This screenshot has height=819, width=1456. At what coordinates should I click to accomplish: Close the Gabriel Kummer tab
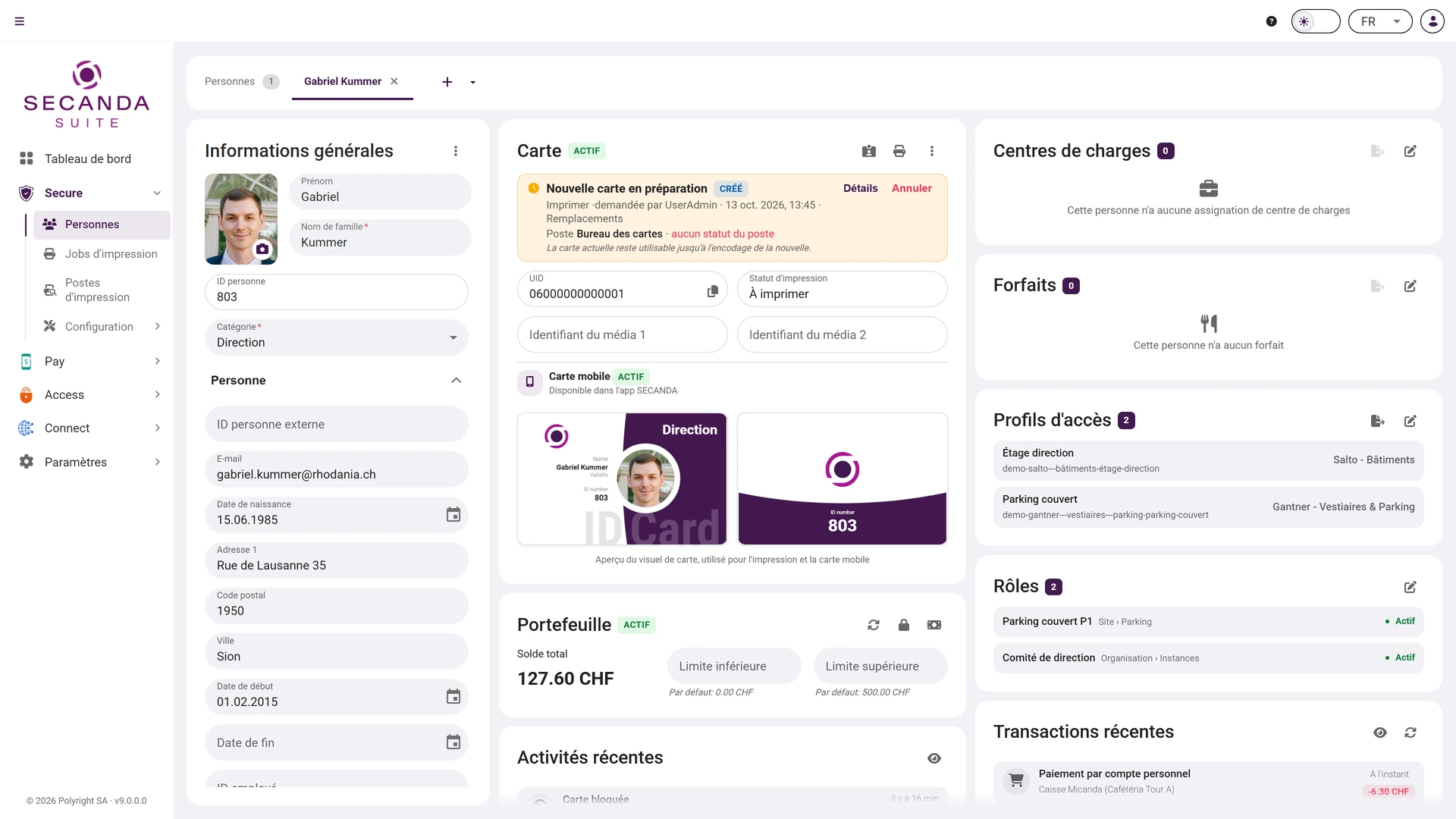click(394, 81)
